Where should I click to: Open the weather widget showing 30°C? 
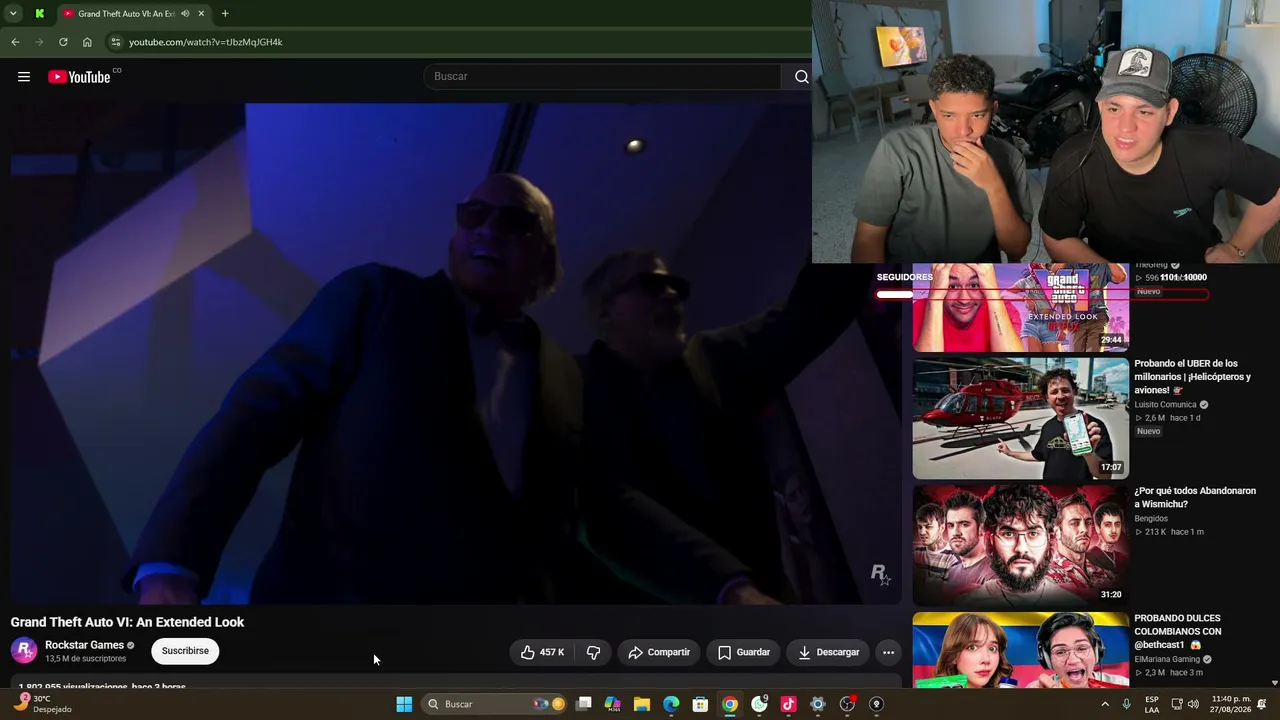pyautogui.click(x=42, y=704)
